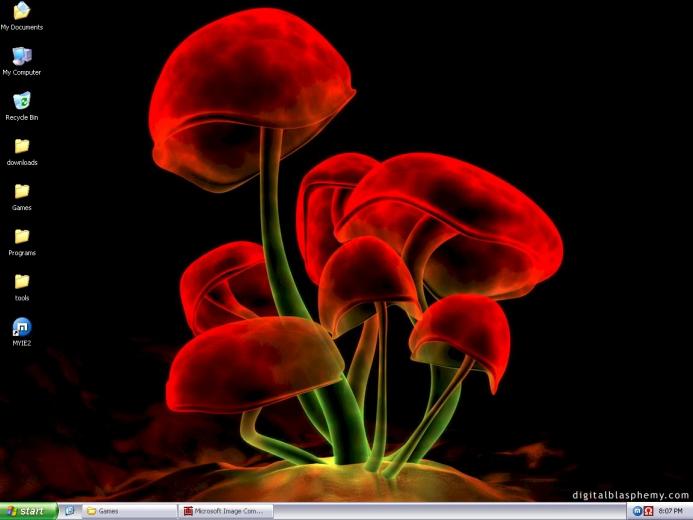Viewport: 693px width, 520px height.
Task: Switch to the Games taskbar window
Action: (x=129, y=511)
